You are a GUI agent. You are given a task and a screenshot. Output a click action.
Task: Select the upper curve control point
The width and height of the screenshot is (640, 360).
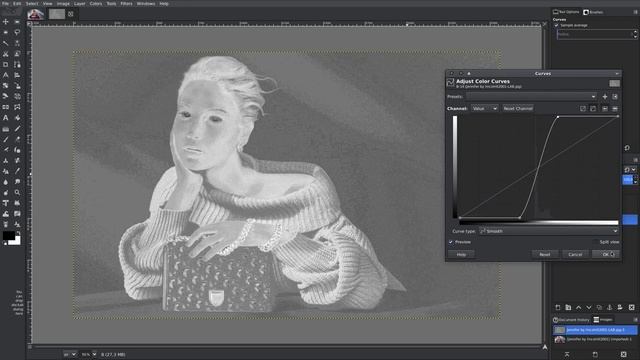[x=558, y=118]
